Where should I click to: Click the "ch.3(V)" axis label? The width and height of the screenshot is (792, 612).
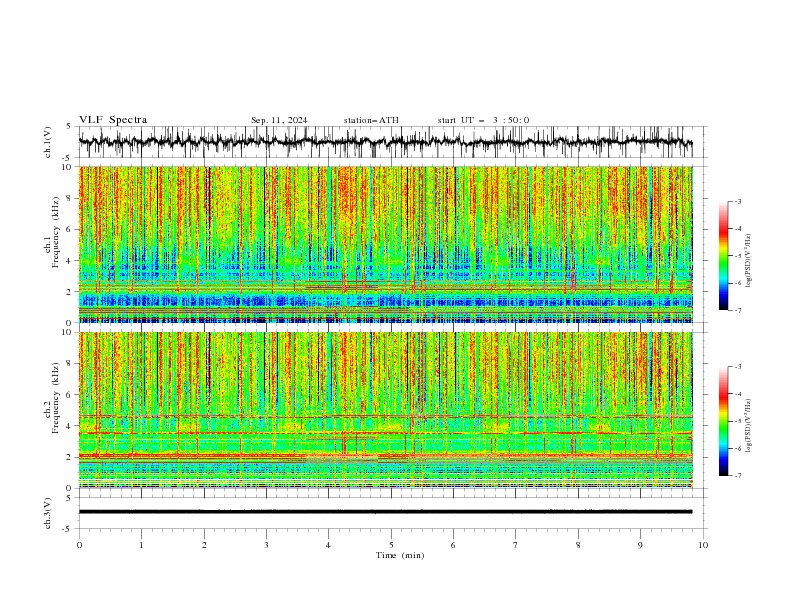48,513
